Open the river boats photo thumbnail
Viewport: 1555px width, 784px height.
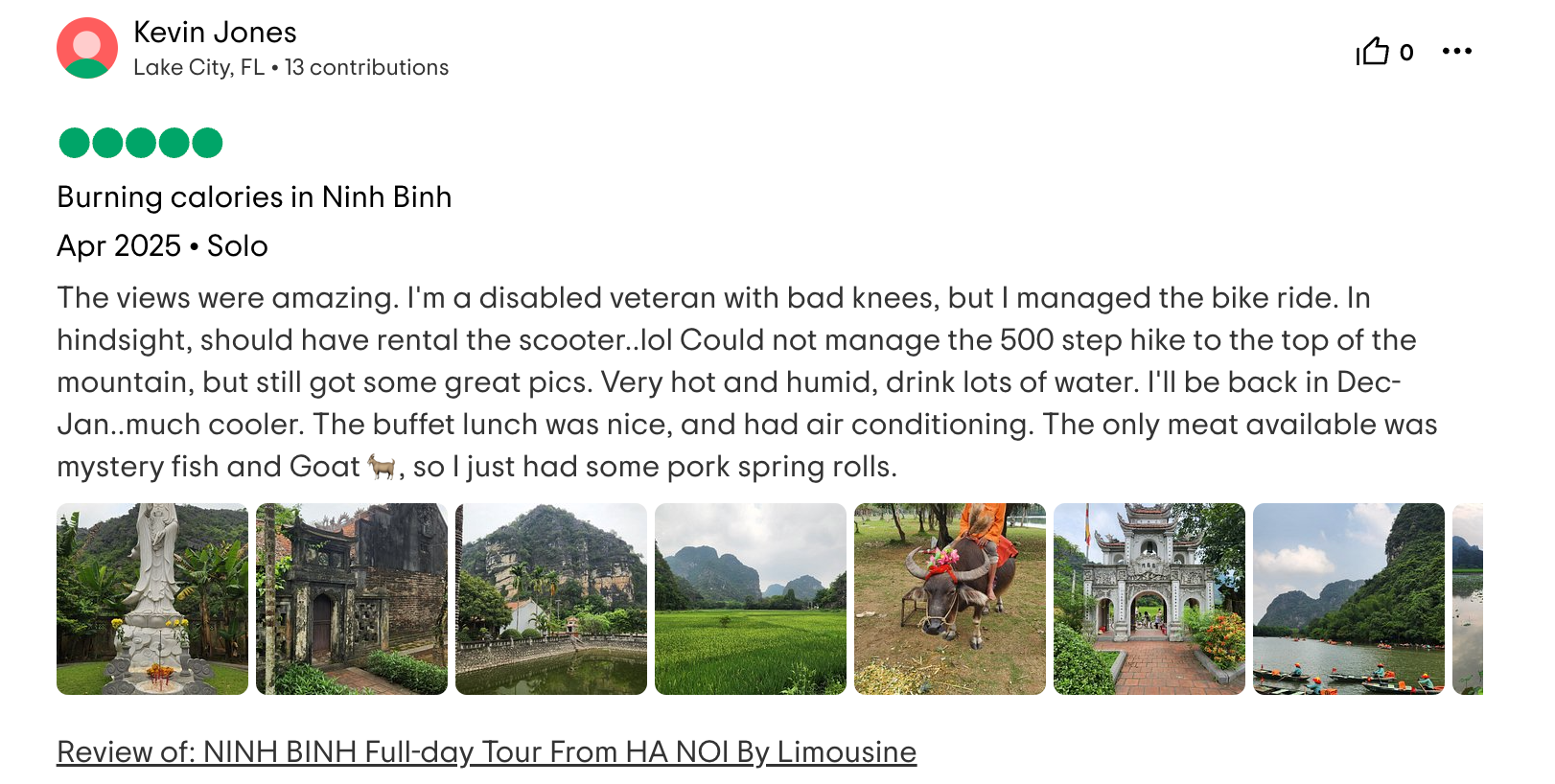pyautogui.click(x=1349, y=599)
